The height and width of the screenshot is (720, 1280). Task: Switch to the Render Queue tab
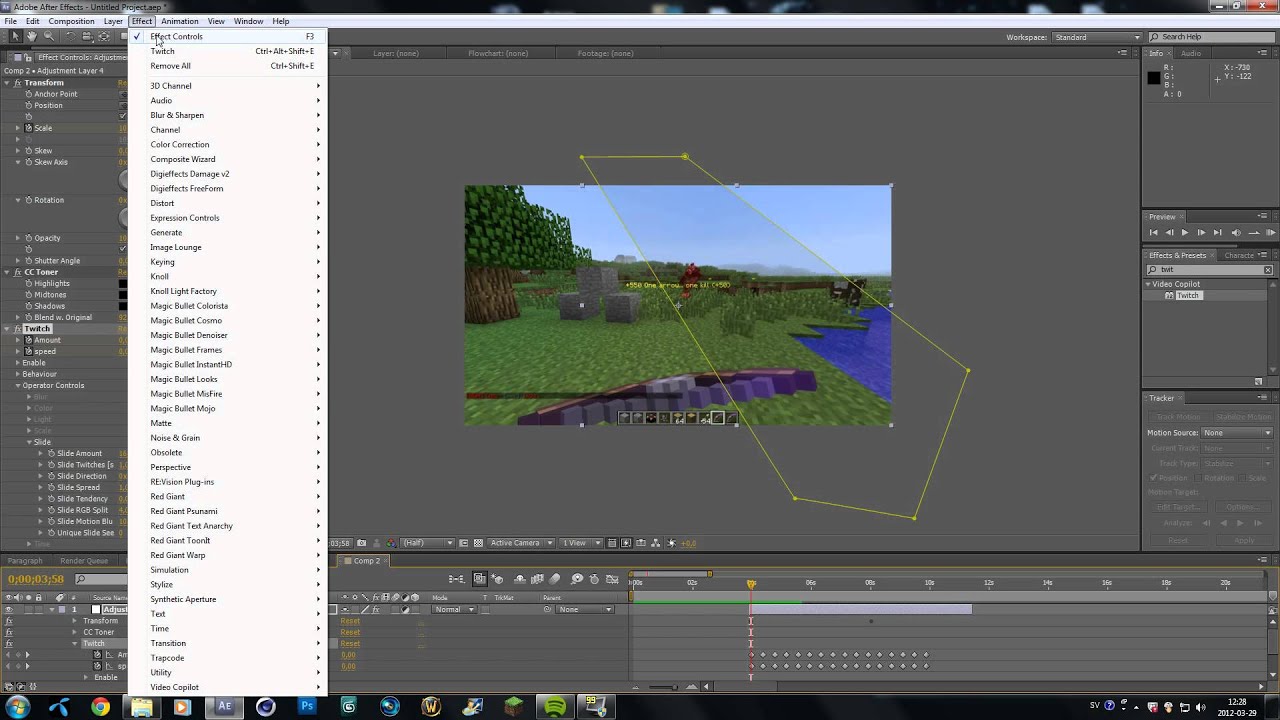pyautogui.click(x=84, y=561)
